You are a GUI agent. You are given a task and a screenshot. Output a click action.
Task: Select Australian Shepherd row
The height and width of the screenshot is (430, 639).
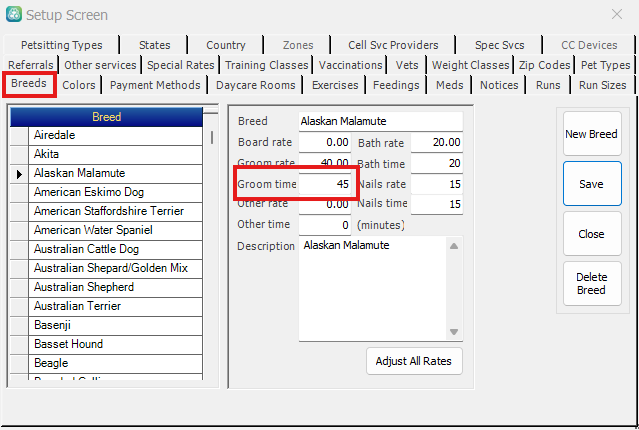[x=115, y=287]
